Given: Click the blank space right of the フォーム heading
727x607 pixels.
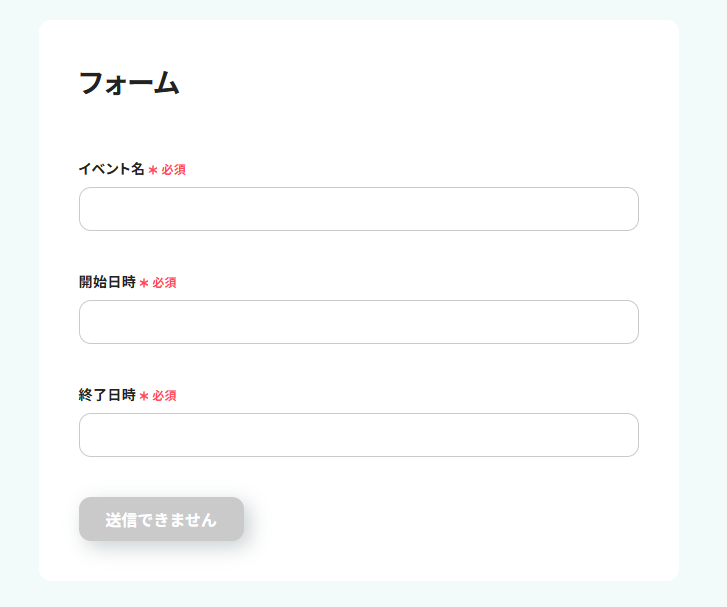Looking at the screenshot, I should pyautogui.click(x=420, y=83).
